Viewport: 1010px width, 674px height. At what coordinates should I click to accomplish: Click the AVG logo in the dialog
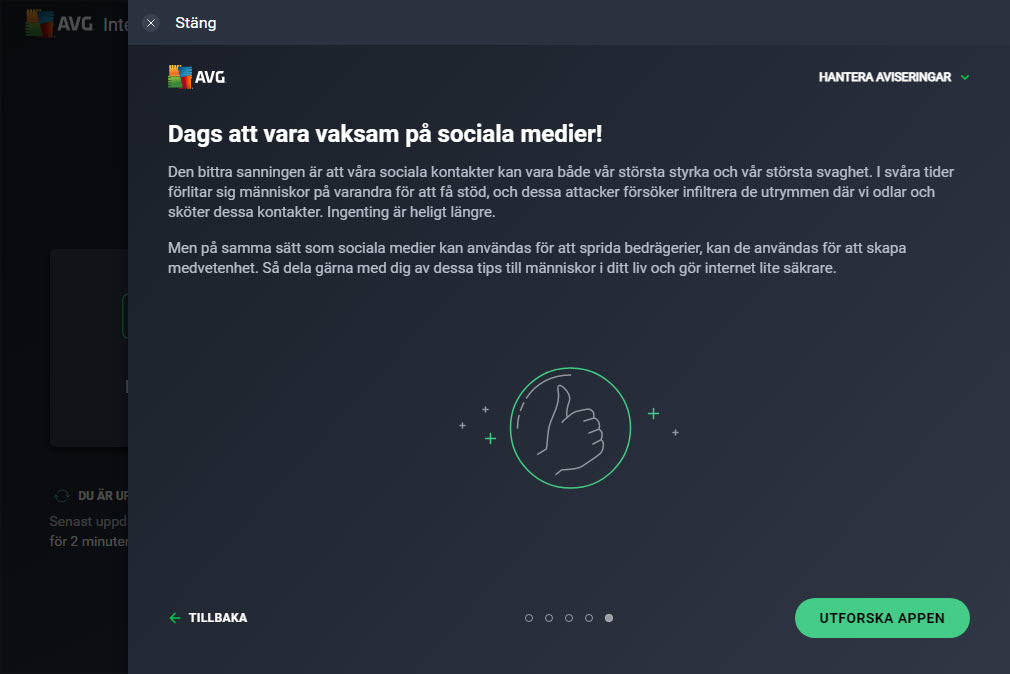(x=196, y=77)
